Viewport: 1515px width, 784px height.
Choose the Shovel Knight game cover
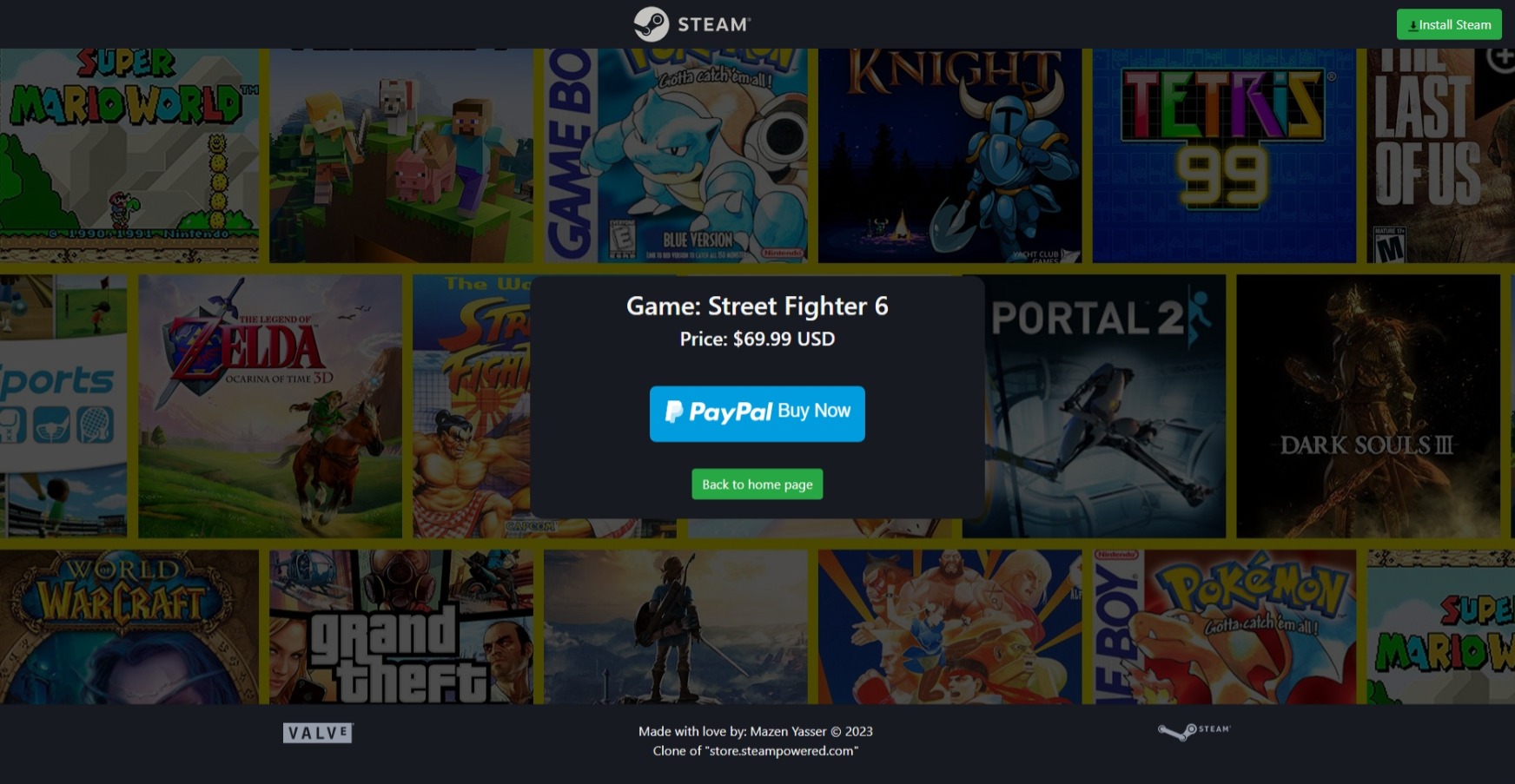pyautogui.click(x=950, y=155)
